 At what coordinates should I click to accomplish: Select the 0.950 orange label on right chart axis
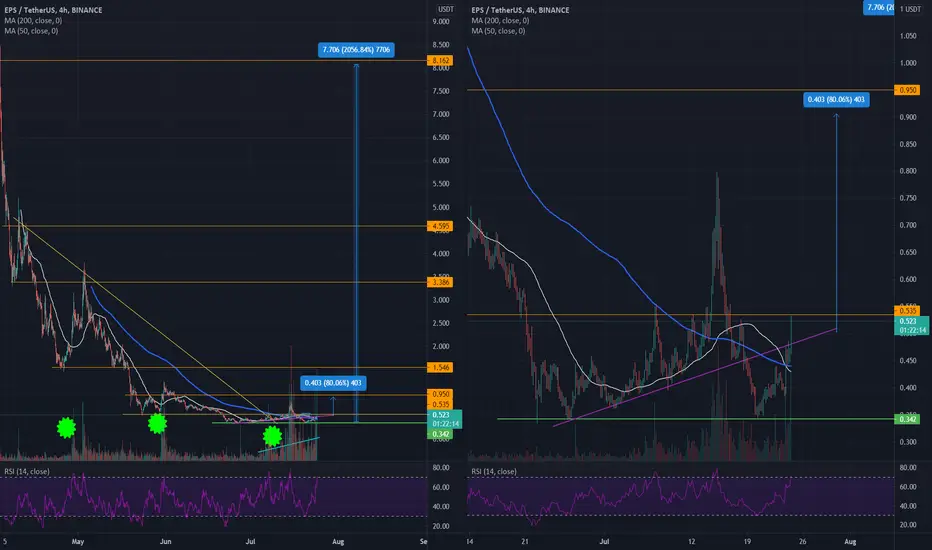click(907, 90)
